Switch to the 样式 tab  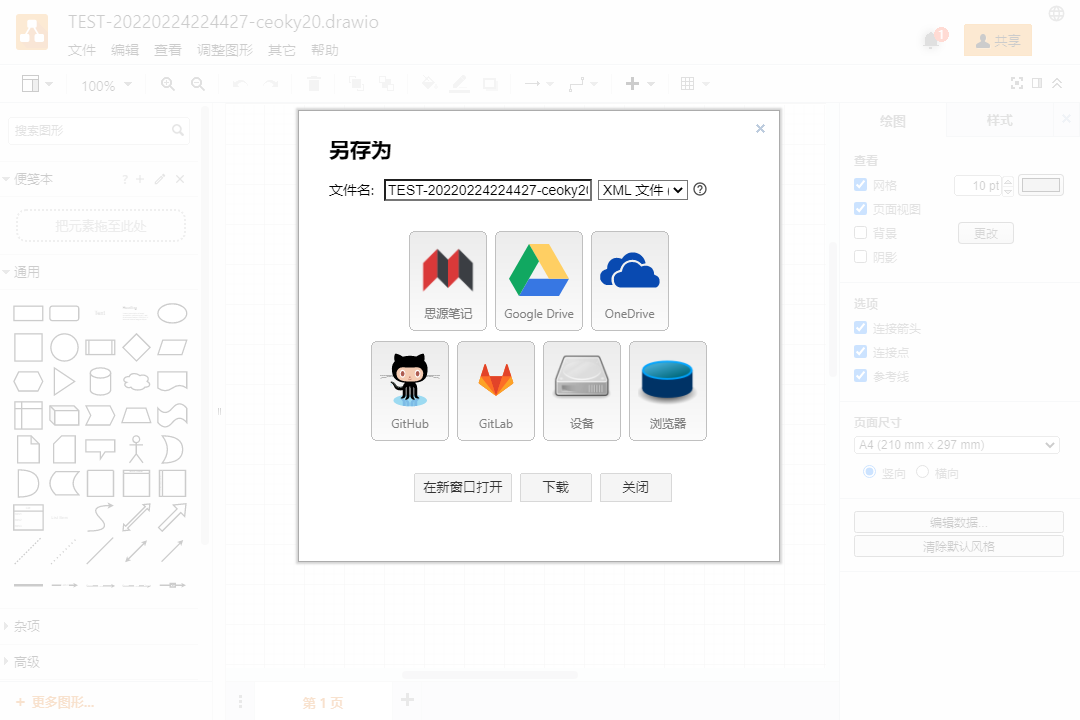(x=999, y=121)
